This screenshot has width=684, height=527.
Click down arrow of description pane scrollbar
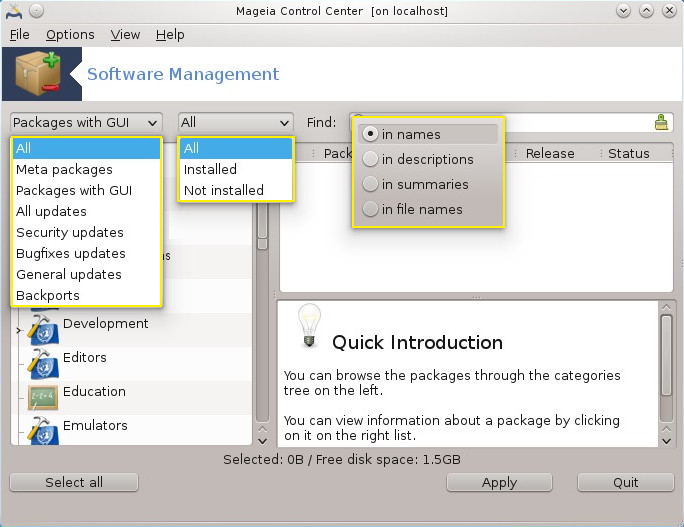click(666, 441)
